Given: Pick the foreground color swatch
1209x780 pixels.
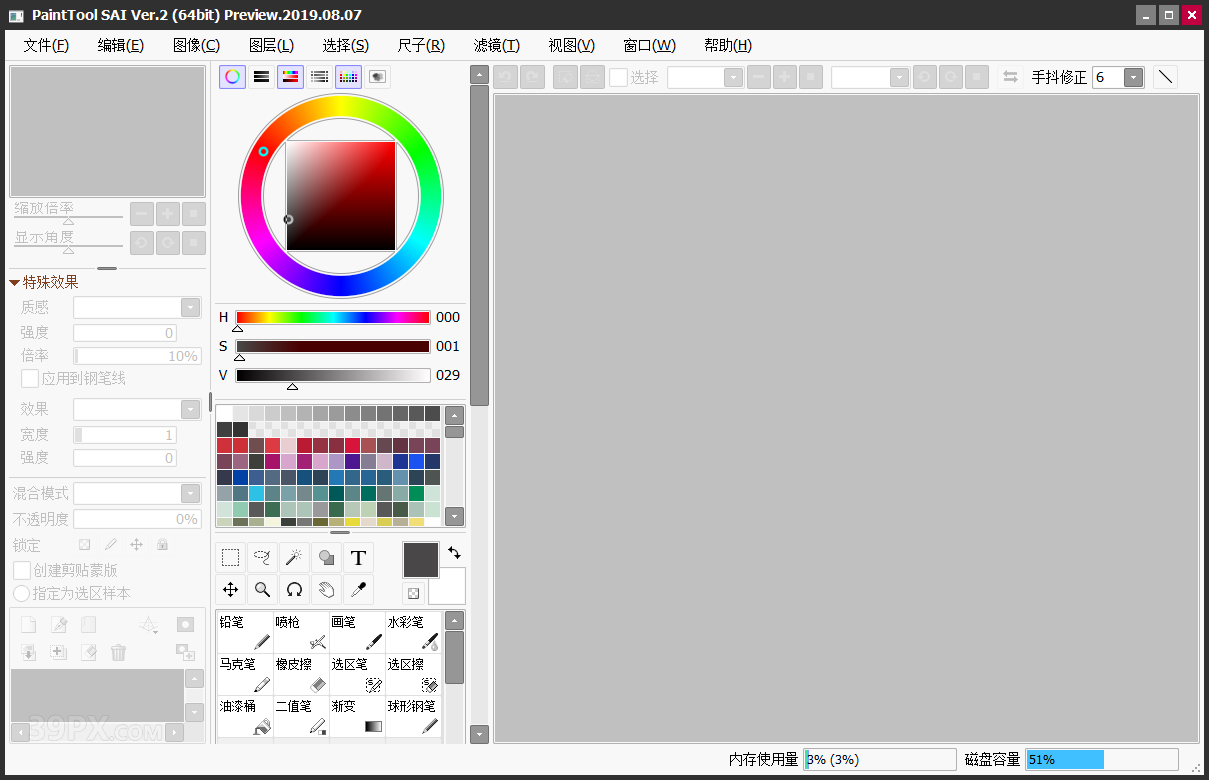Looking at the screenshot, I should [421, 560].
